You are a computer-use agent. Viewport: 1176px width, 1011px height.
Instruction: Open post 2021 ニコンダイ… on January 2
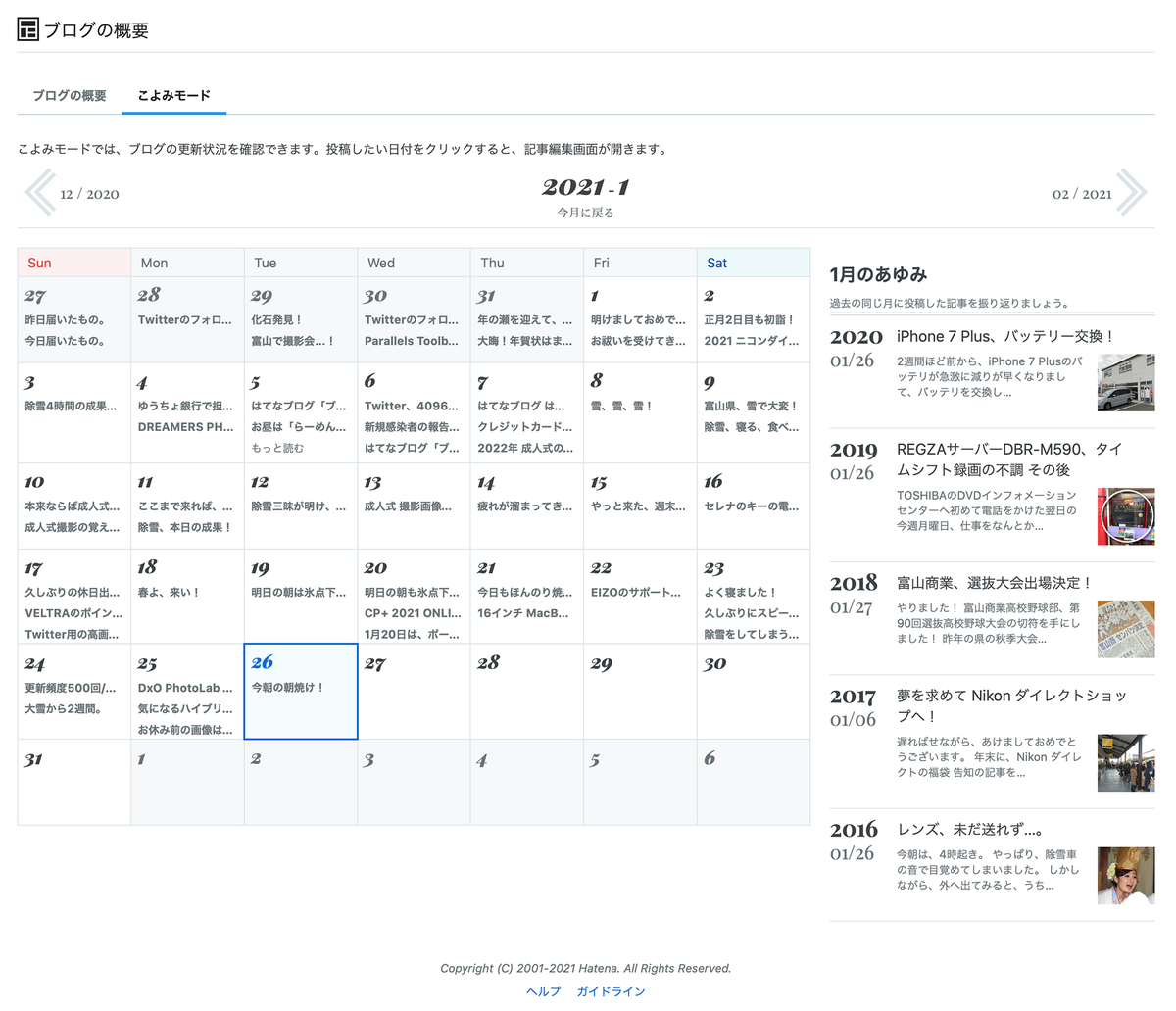[x=751, y=341]
